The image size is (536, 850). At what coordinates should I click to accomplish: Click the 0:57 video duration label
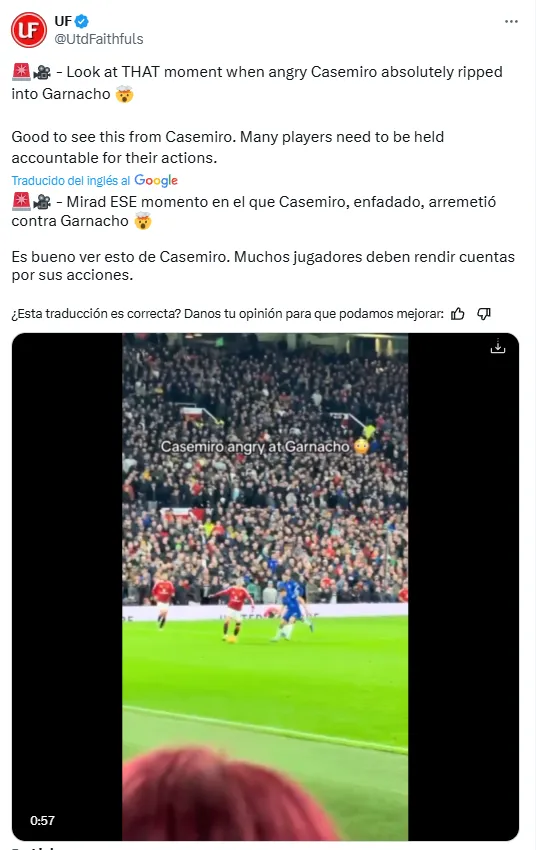tap(42, 820)
